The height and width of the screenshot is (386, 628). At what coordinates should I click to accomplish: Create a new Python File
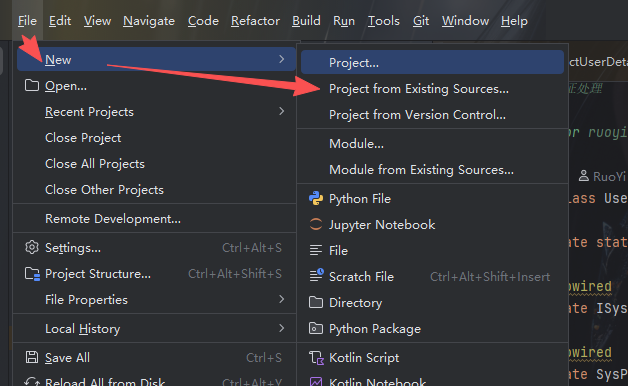pyautogui.click(x=432, y=198)
